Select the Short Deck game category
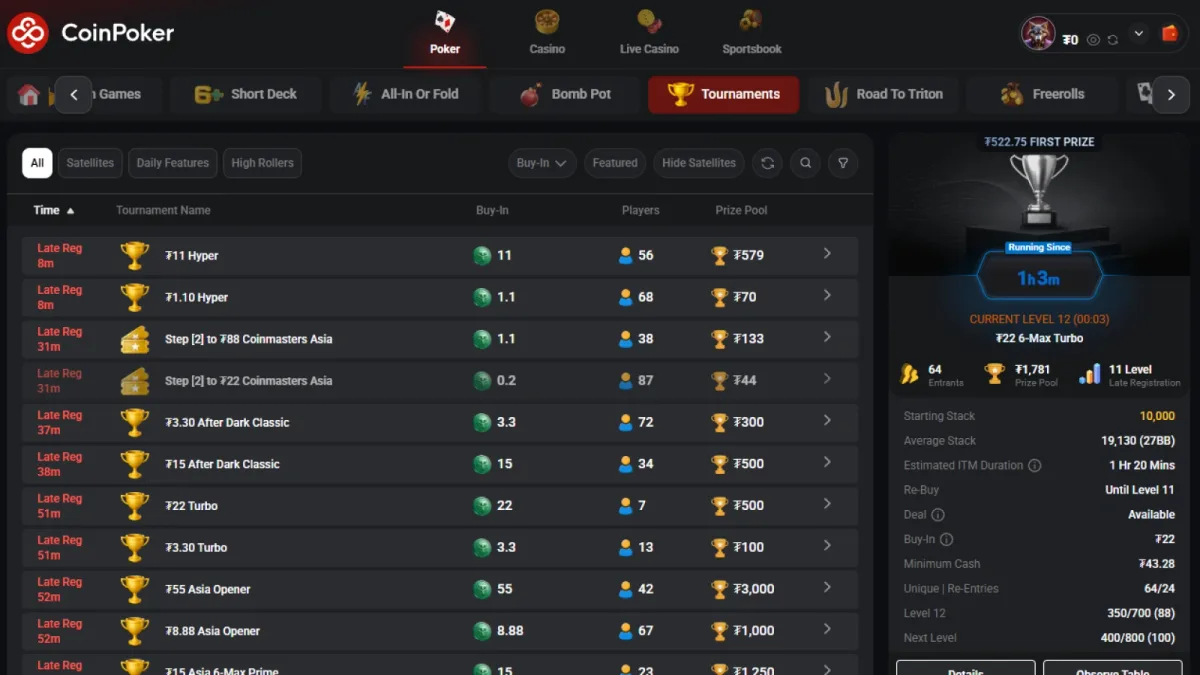Viewport: 1200px width, 675px height. click(246, 94)
